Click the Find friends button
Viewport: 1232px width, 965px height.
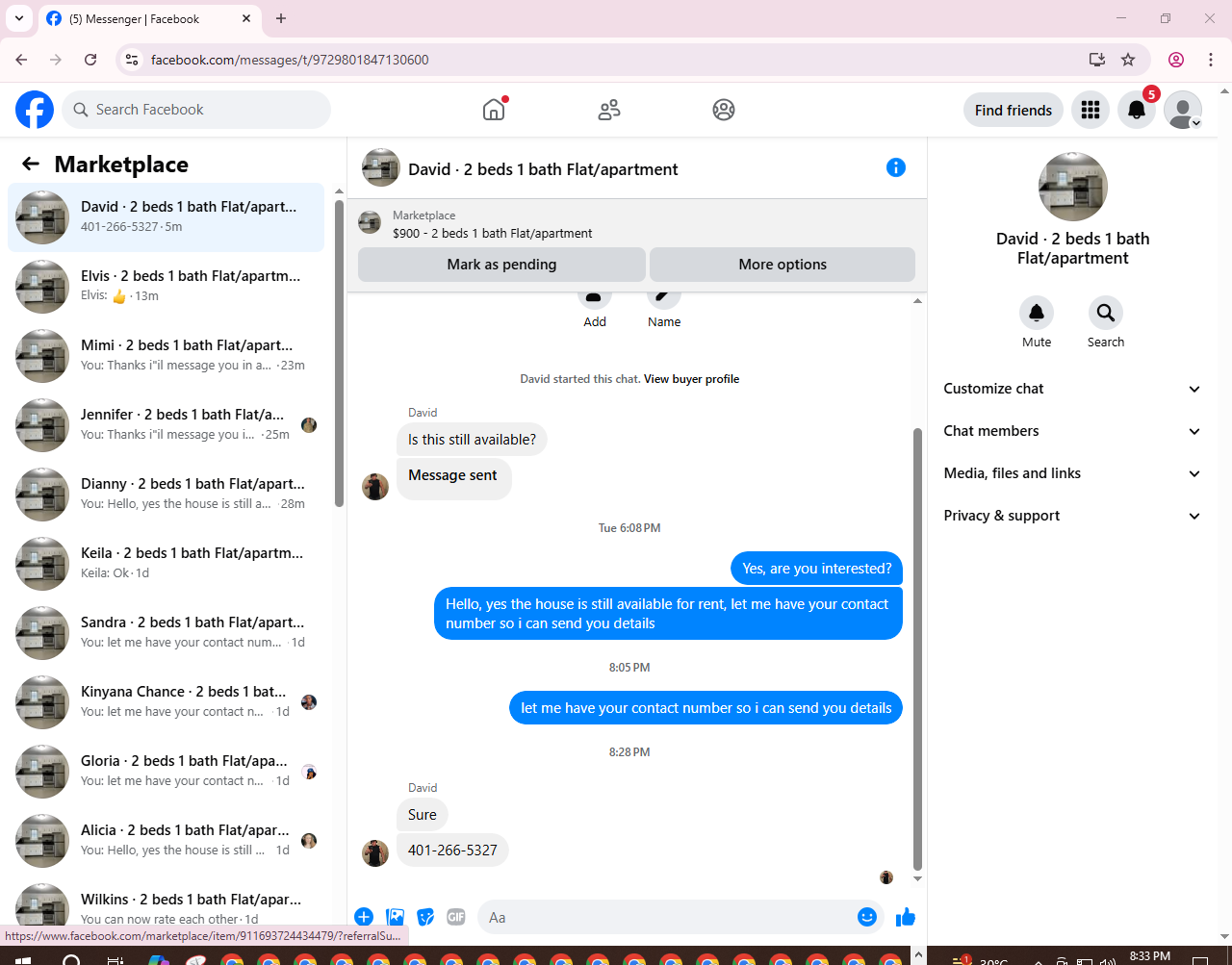[x=1014, y=110]
